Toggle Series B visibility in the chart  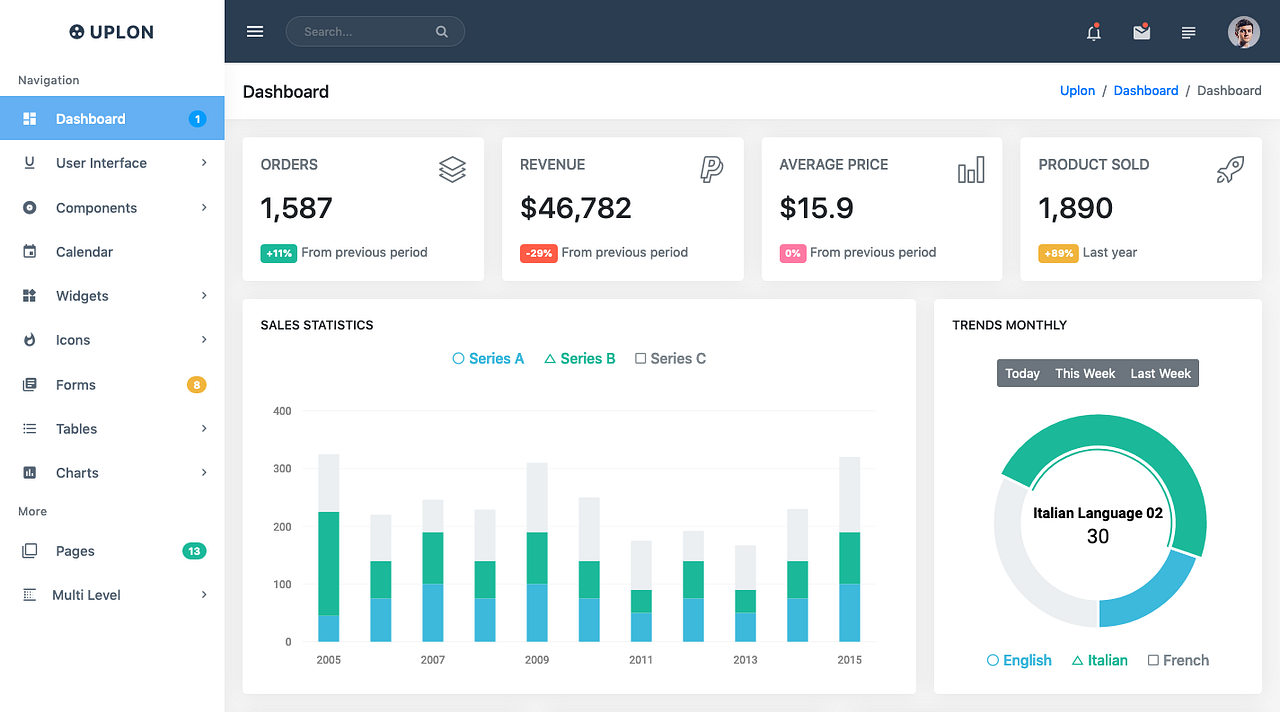pos(579,358)
